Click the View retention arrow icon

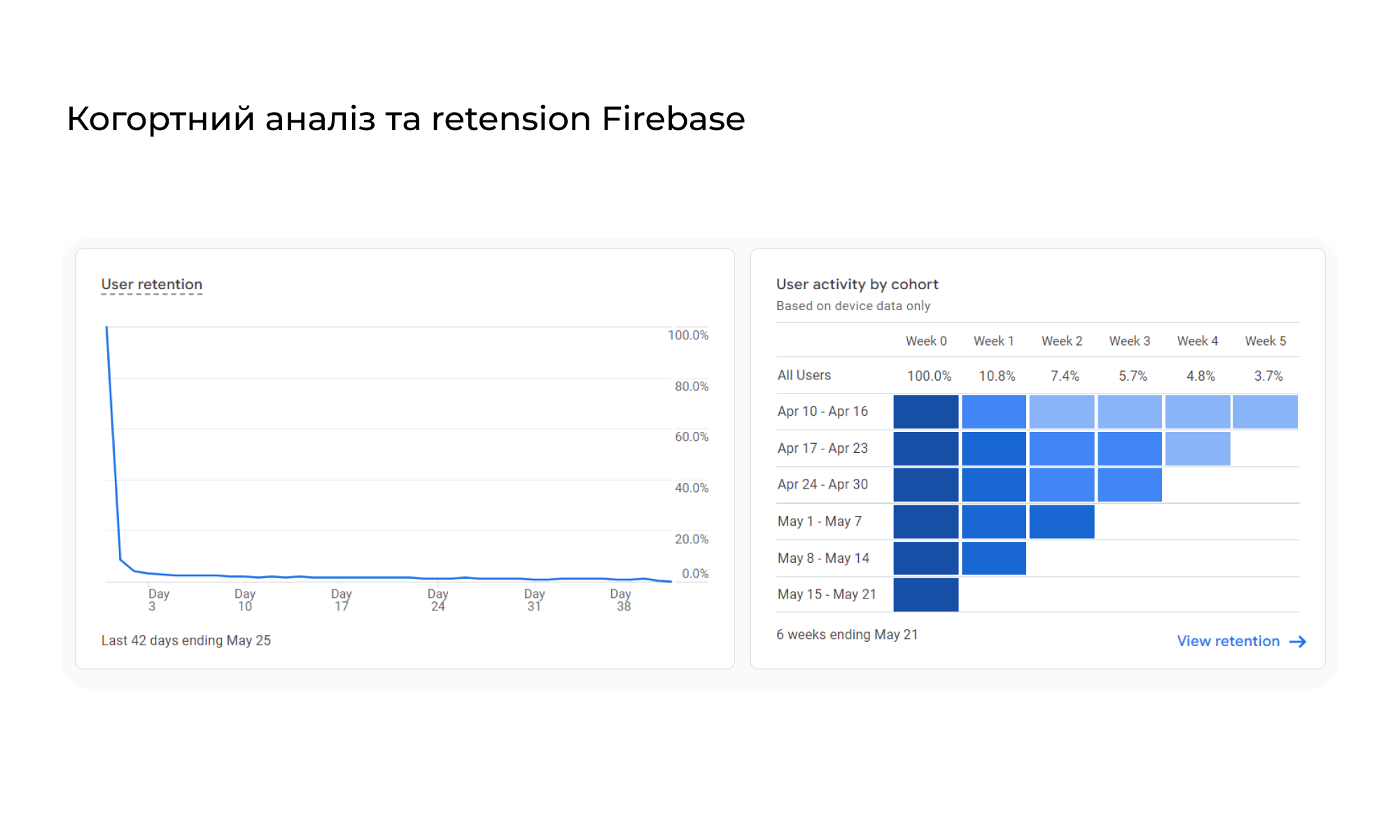[1298, 641]
